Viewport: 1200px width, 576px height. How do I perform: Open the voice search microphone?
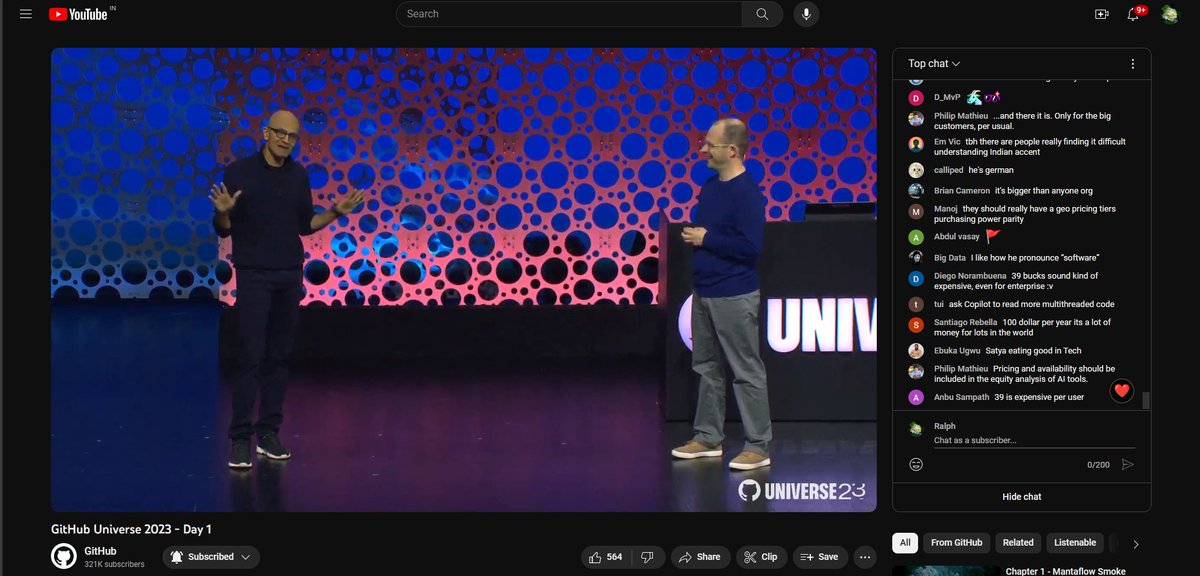(x=806, y=14)
